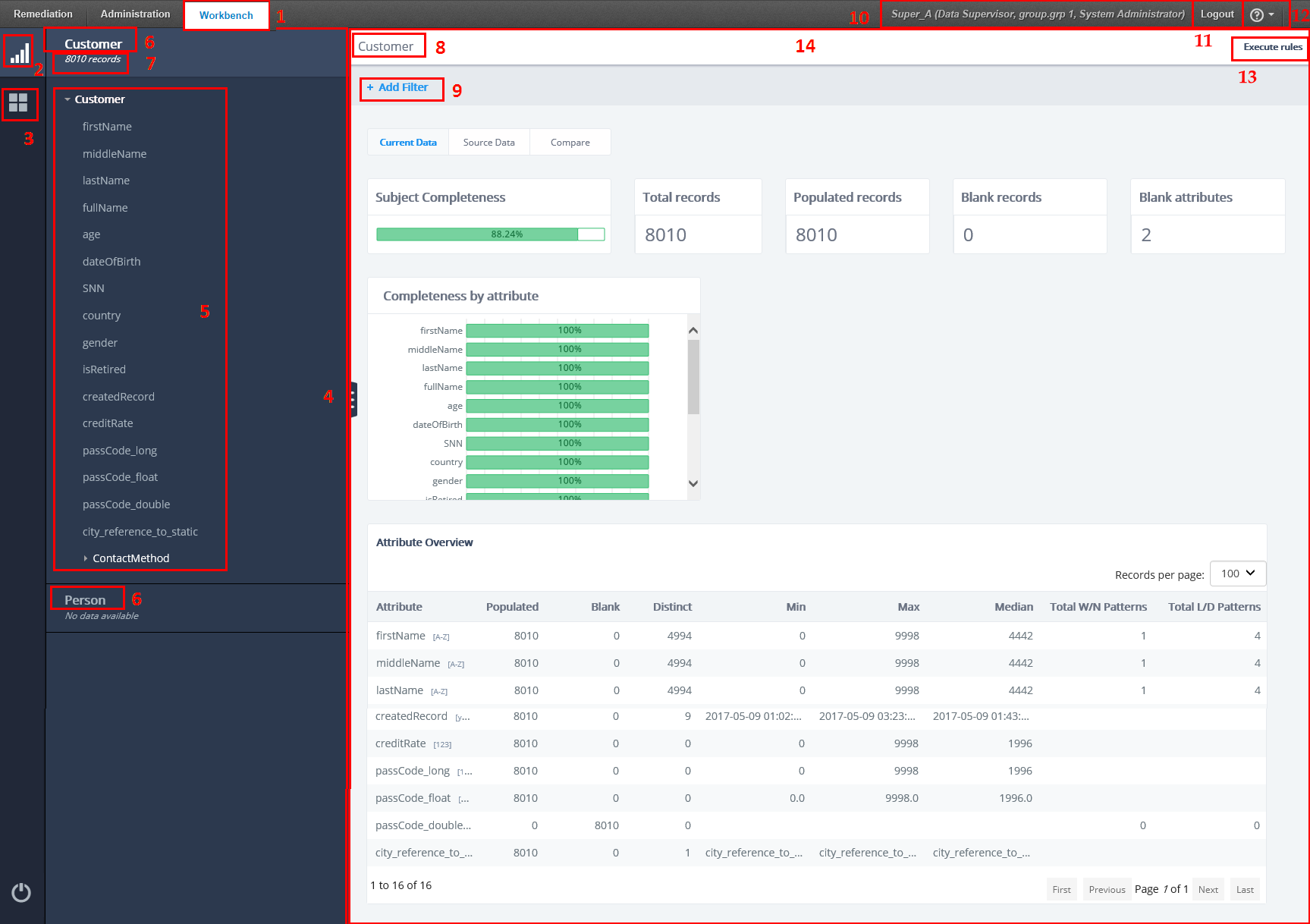This screenshot has width=1310, height=924.
Task: Select passCode_long in the Customer tree
Action: tap(120, 451)
